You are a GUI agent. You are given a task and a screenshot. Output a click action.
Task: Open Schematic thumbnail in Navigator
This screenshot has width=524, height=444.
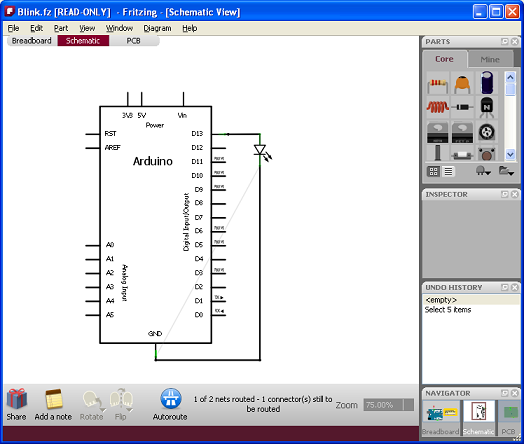click(479, 418)
